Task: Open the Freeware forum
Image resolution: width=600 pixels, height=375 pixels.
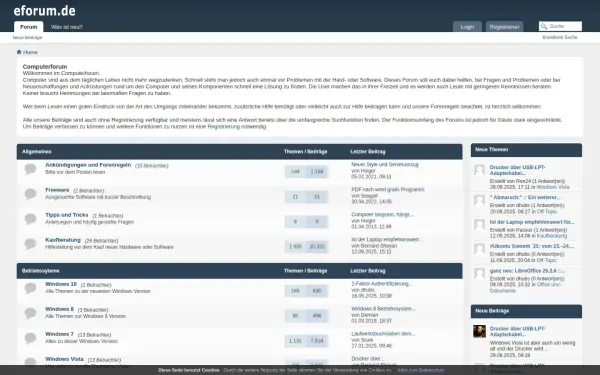Action: pos(57,190)
